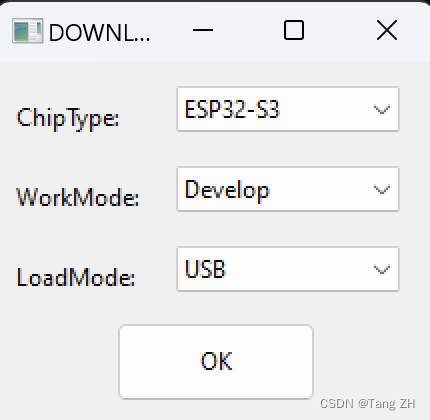430x420 pixels.
Task: Click the download tool app icon in title bar
Action: pos(28,31)
